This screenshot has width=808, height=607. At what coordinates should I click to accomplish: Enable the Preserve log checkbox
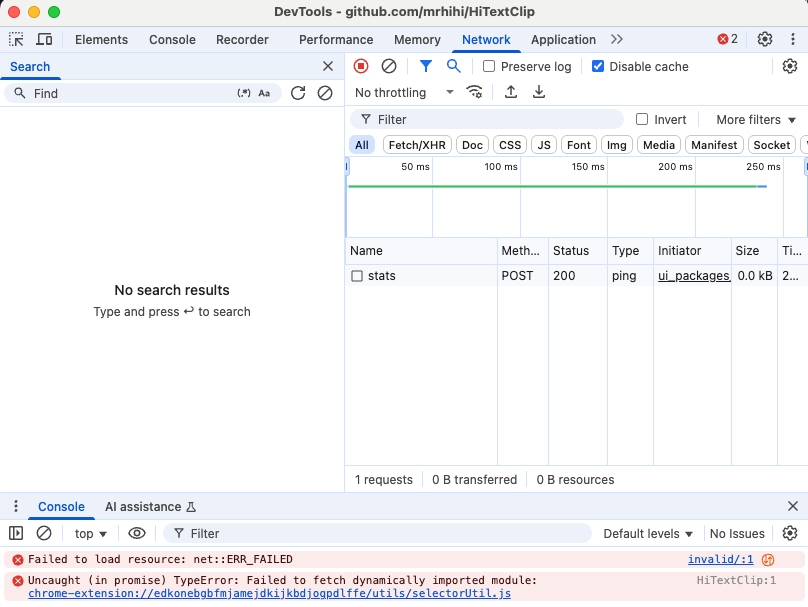pyautogui.click(x=489, y=66)
